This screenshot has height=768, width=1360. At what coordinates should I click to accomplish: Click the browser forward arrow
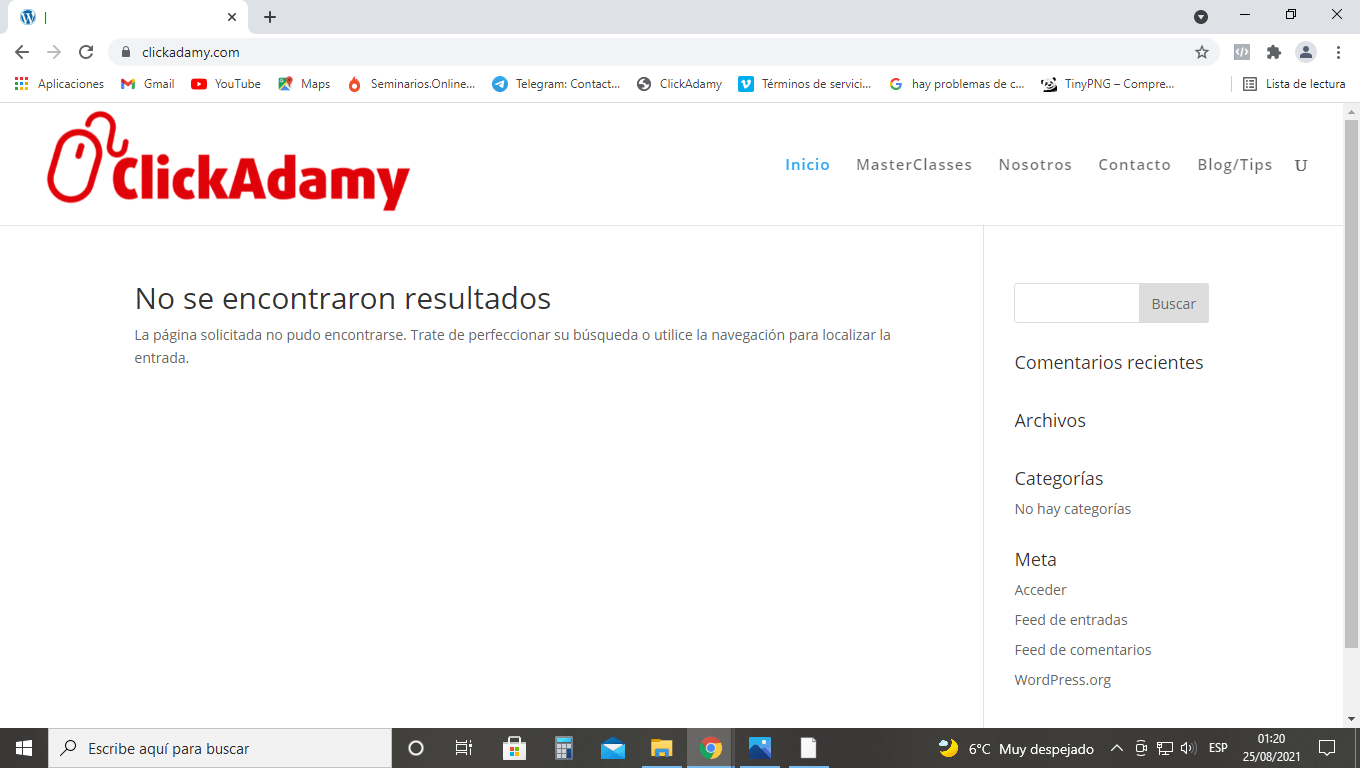tap(54, 52)
